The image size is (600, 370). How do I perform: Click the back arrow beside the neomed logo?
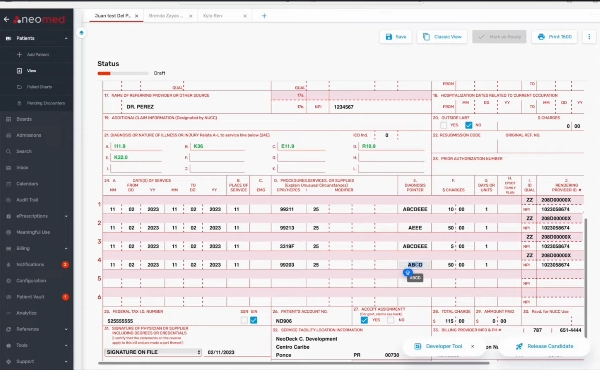tap(7, 19)
